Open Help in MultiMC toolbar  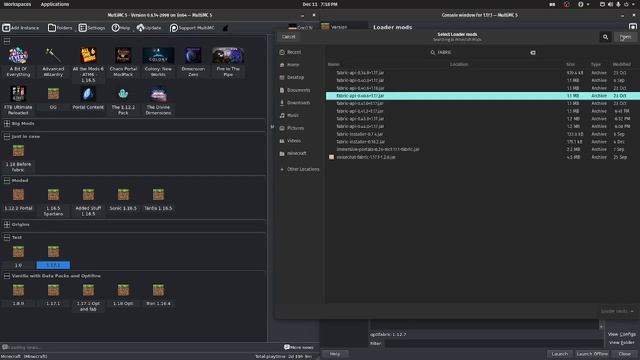tap(121, 28)
